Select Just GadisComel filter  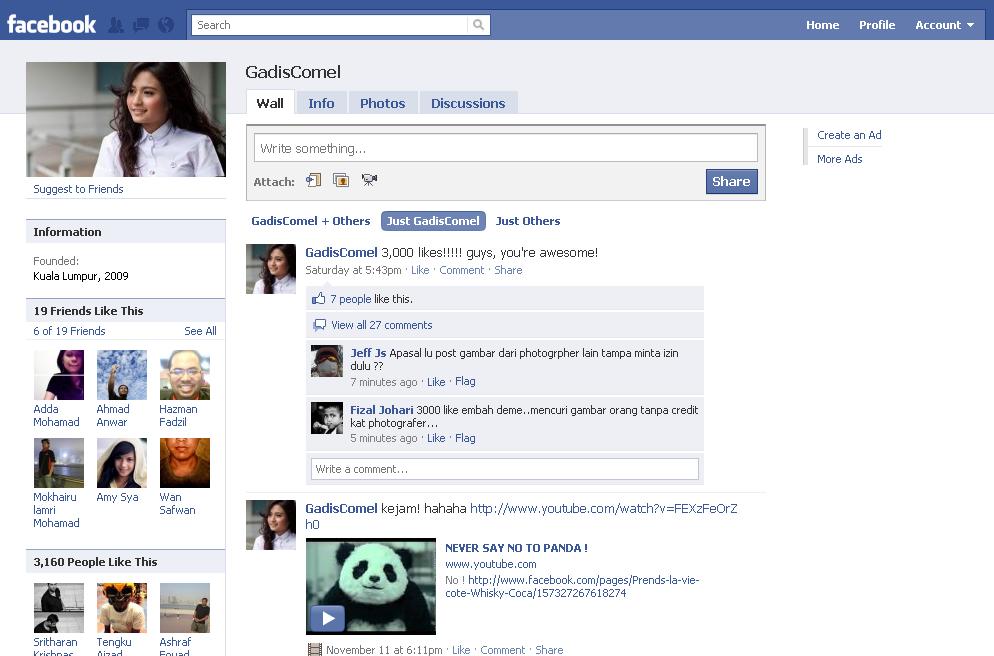(x=433, y=221)
